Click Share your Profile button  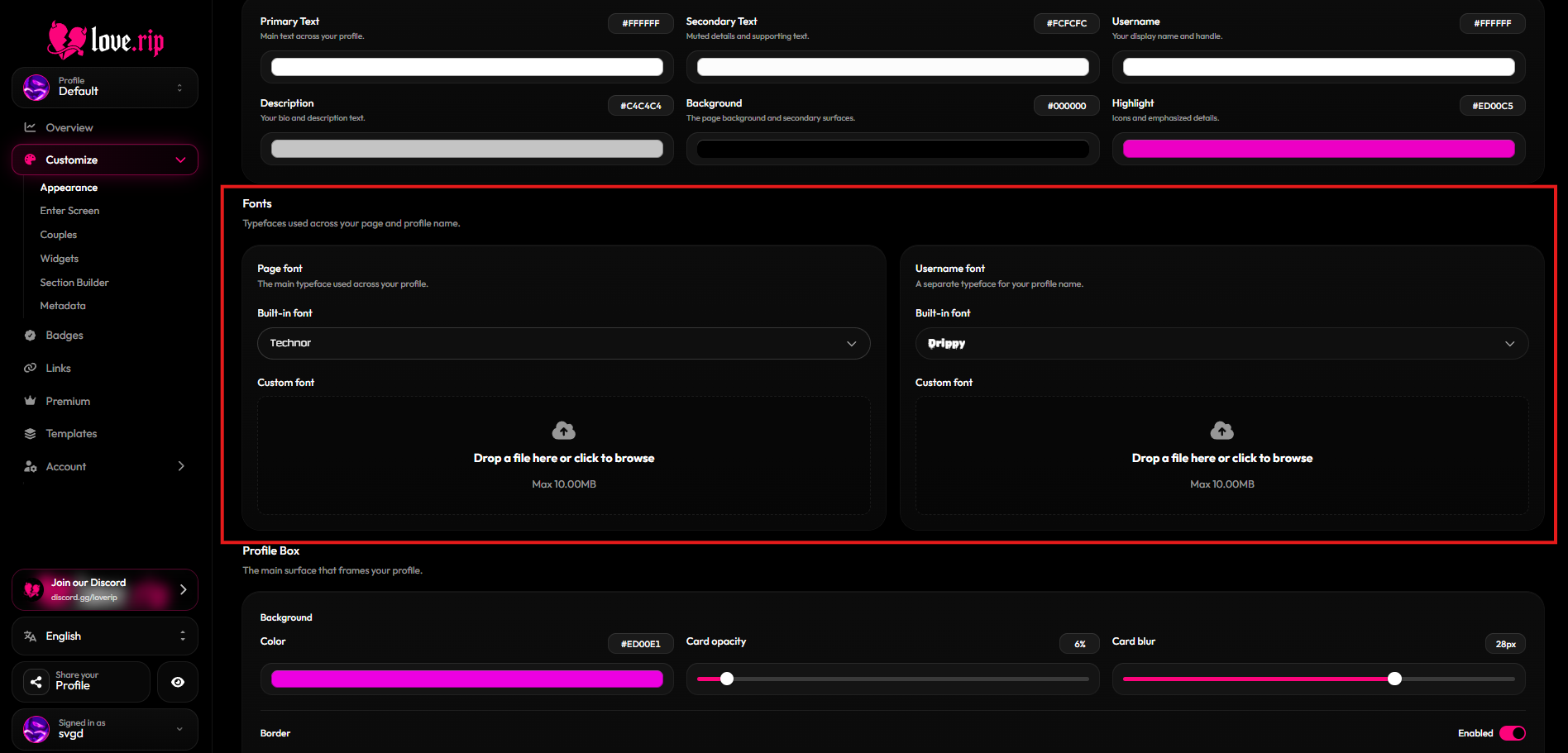[x=81, y=682]
